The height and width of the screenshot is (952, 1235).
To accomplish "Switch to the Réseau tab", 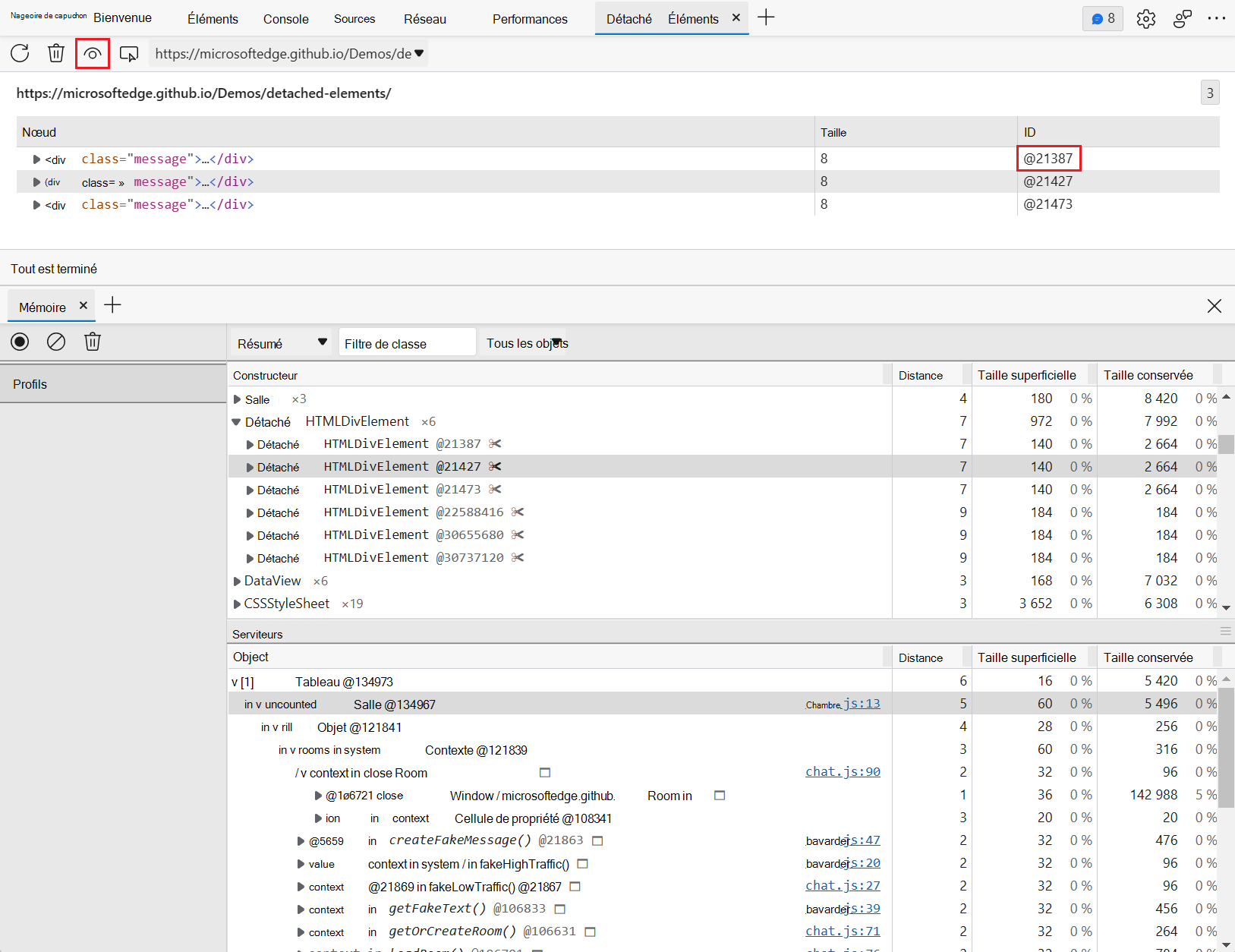I will 425,19.
